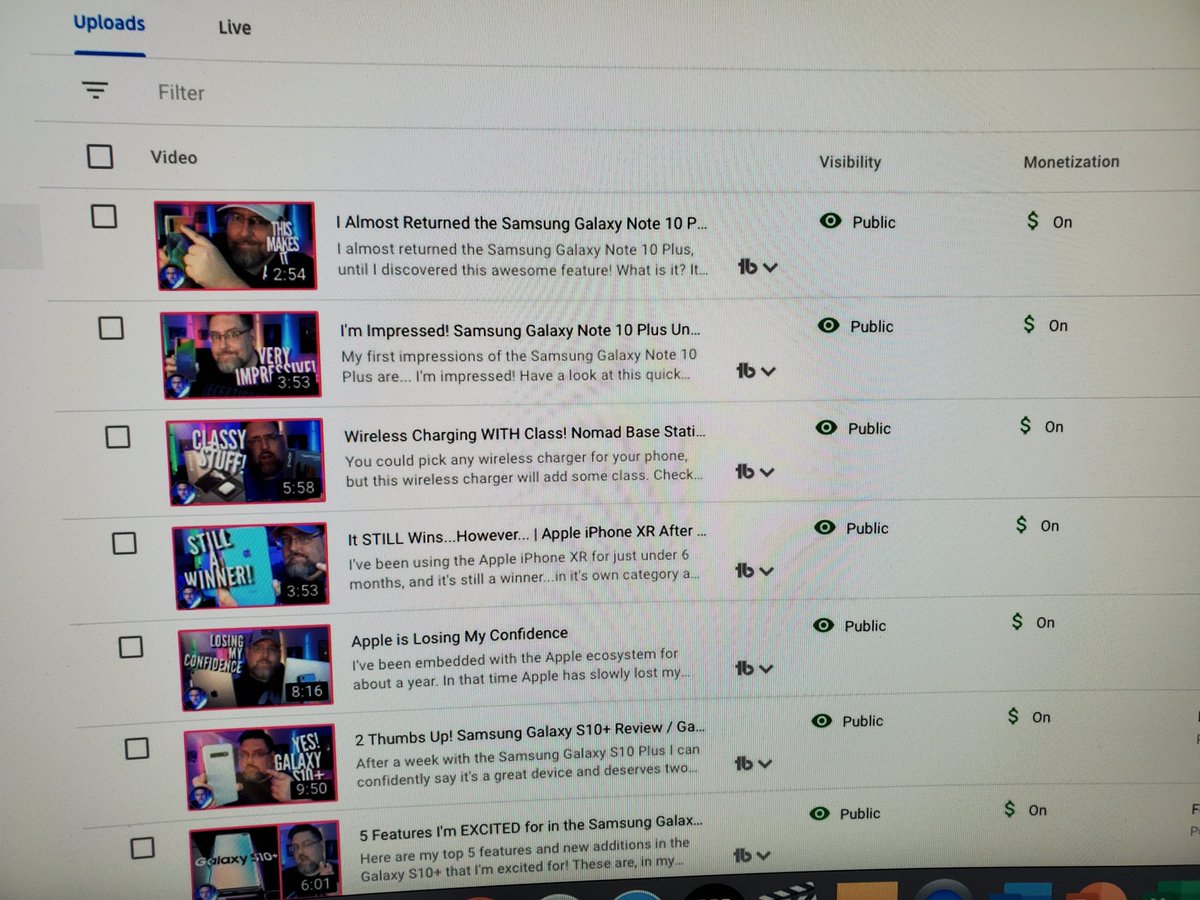Open title 'Wireless Charging WITH Class! Nomad Base'
Viewport: 1200px width, 900px height.
525,435
